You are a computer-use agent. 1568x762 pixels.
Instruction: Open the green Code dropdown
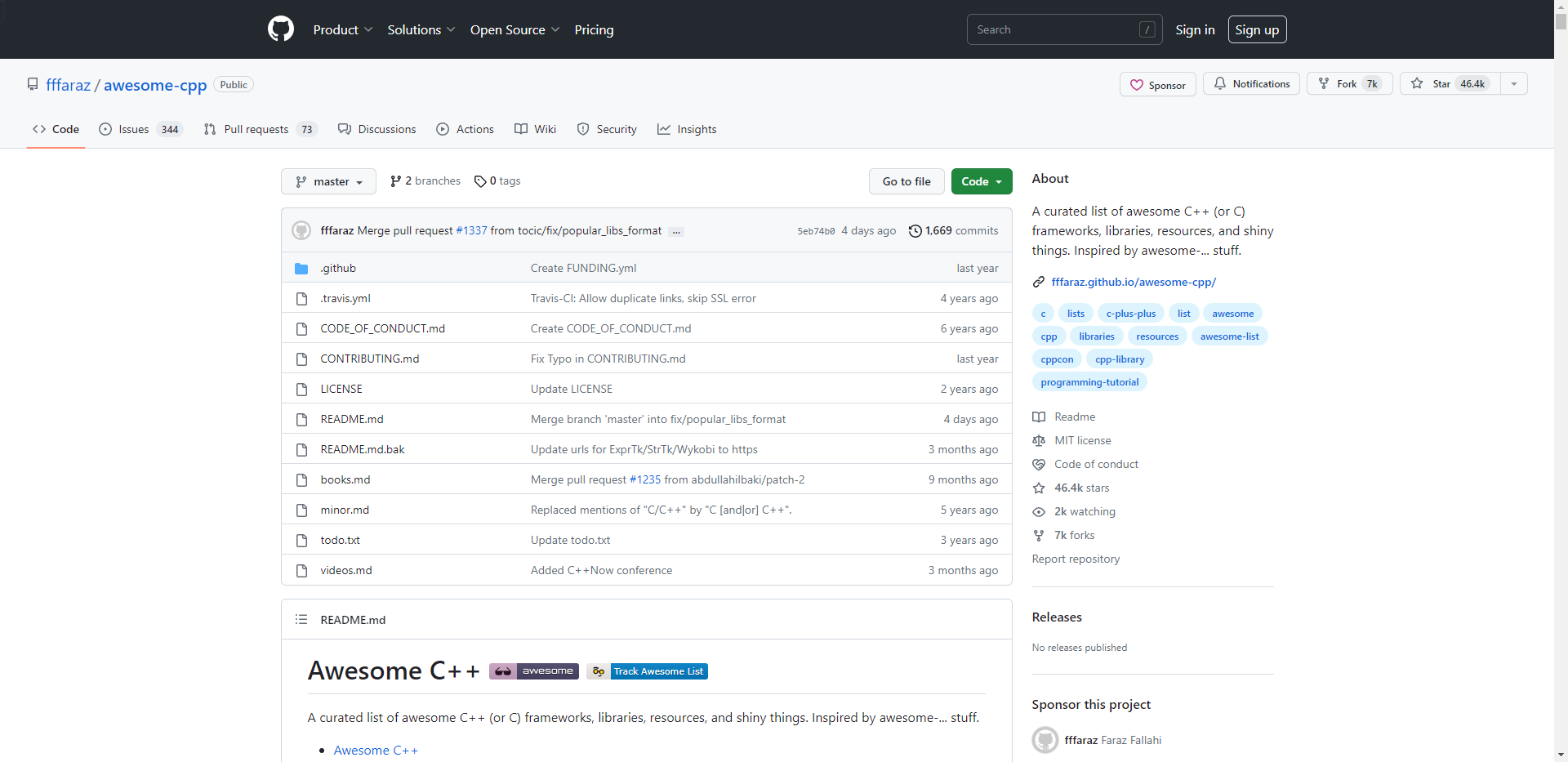point(982,181)
